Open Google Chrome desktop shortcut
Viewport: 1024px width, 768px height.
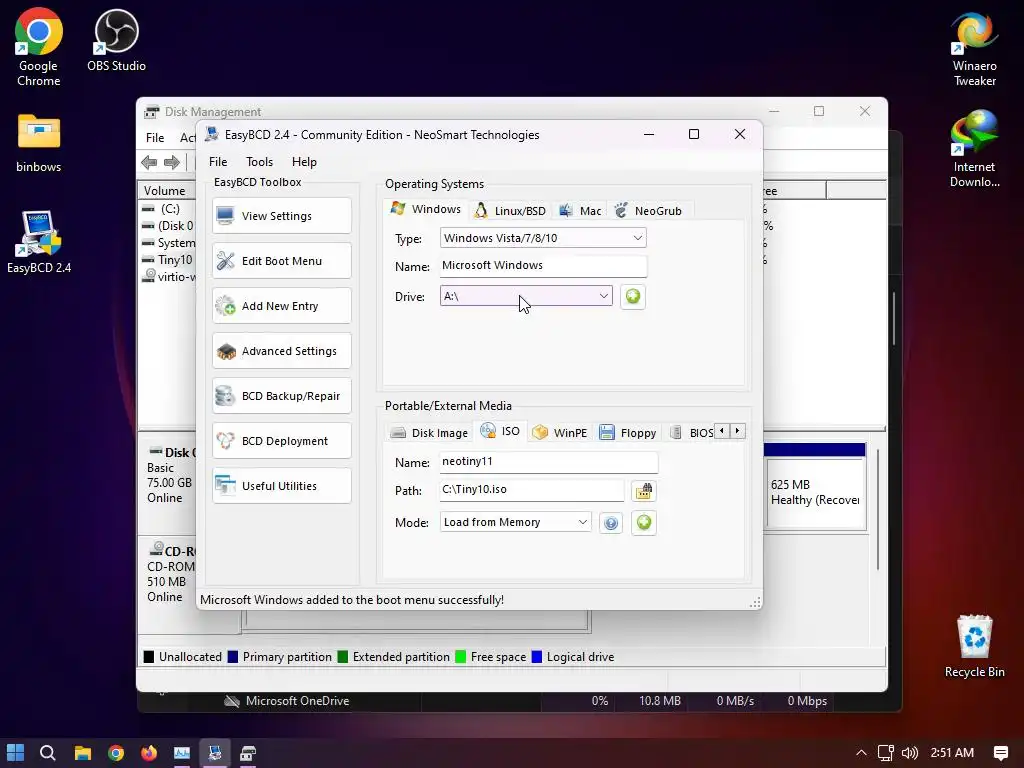39,47
